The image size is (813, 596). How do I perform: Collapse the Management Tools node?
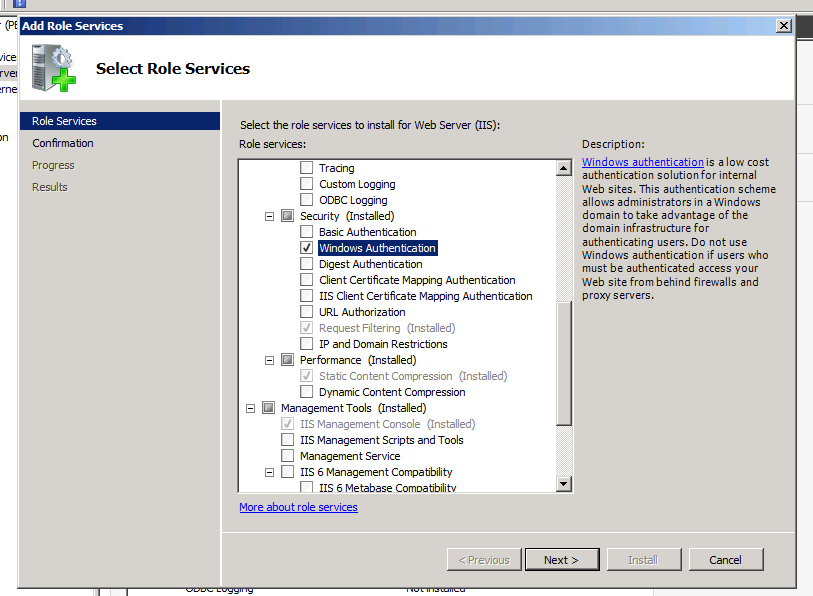[x=250, y=408]
